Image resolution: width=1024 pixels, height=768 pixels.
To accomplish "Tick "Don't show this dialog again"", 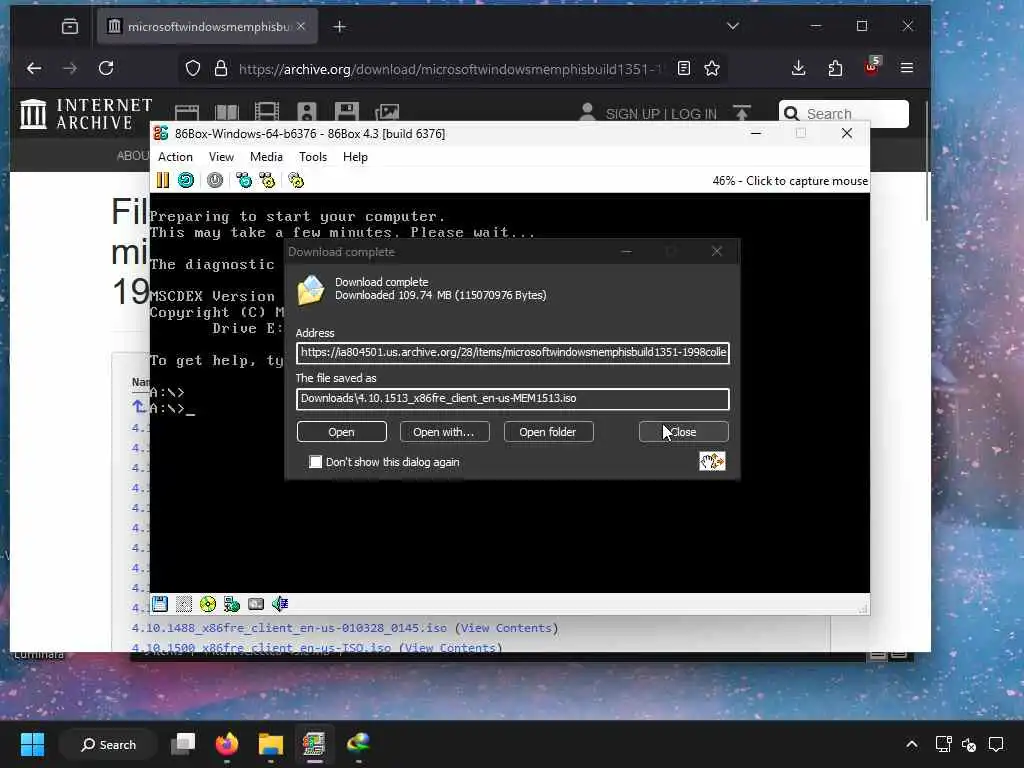I will tap(315, 462).
